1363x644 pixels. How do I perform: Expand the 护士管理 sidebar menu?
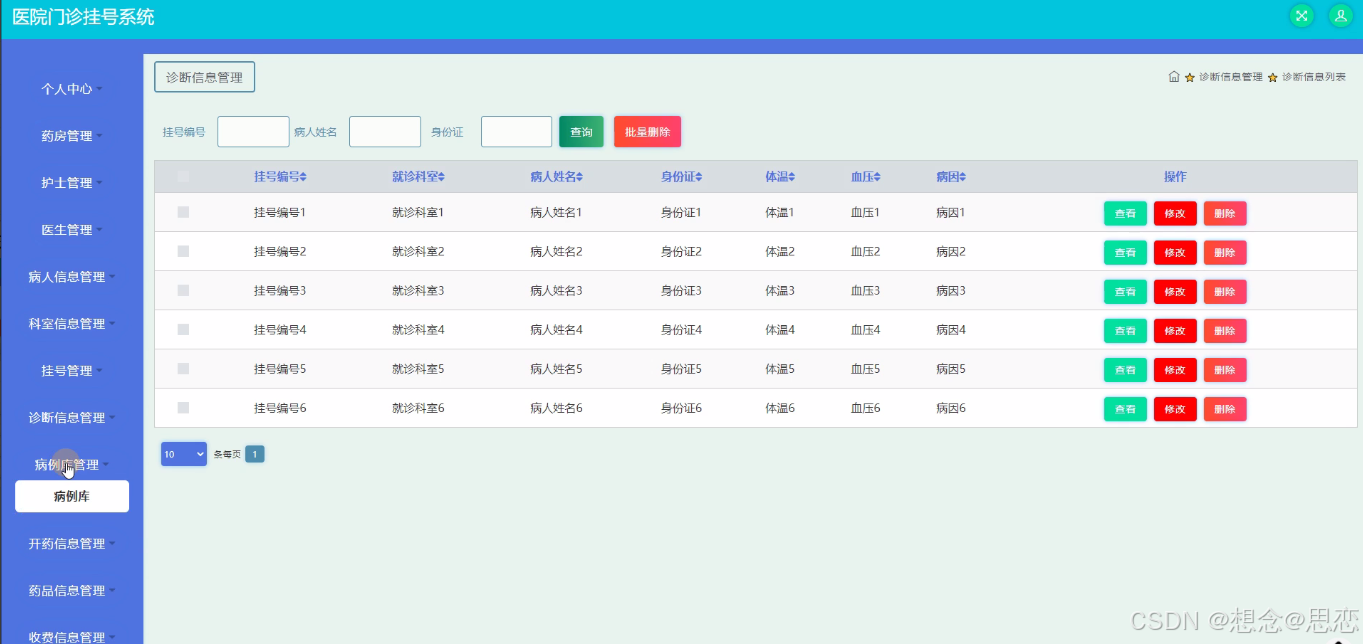tap(71, 183)
